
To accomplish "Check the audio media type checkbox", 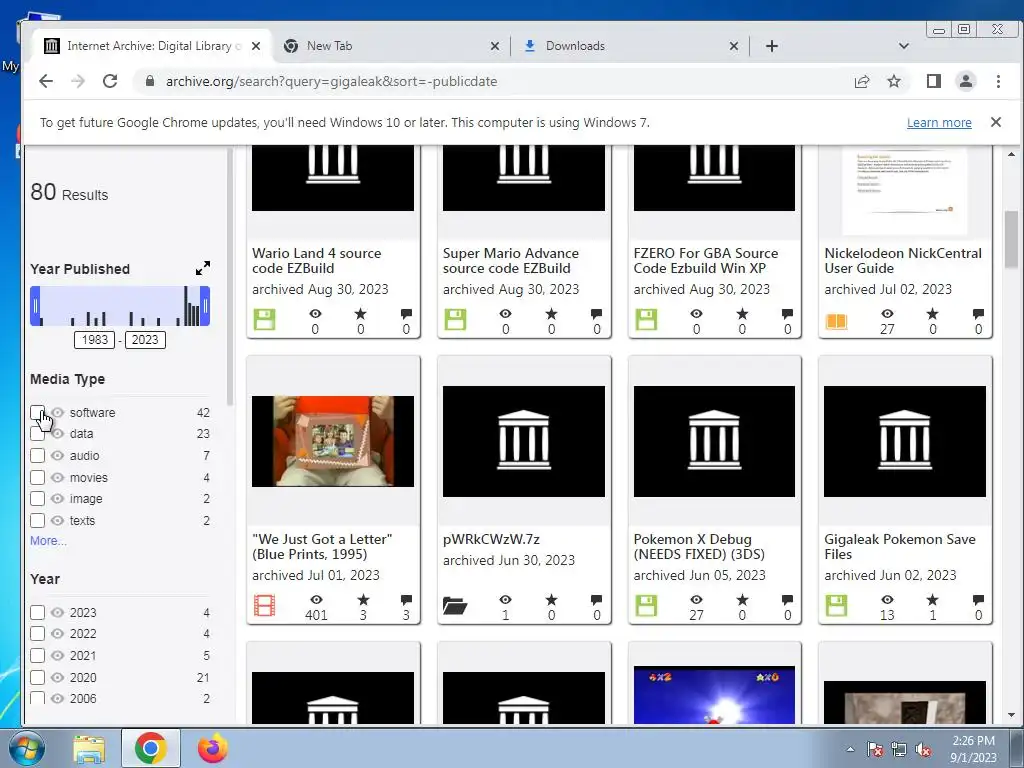I will click(x=37, y=456).
